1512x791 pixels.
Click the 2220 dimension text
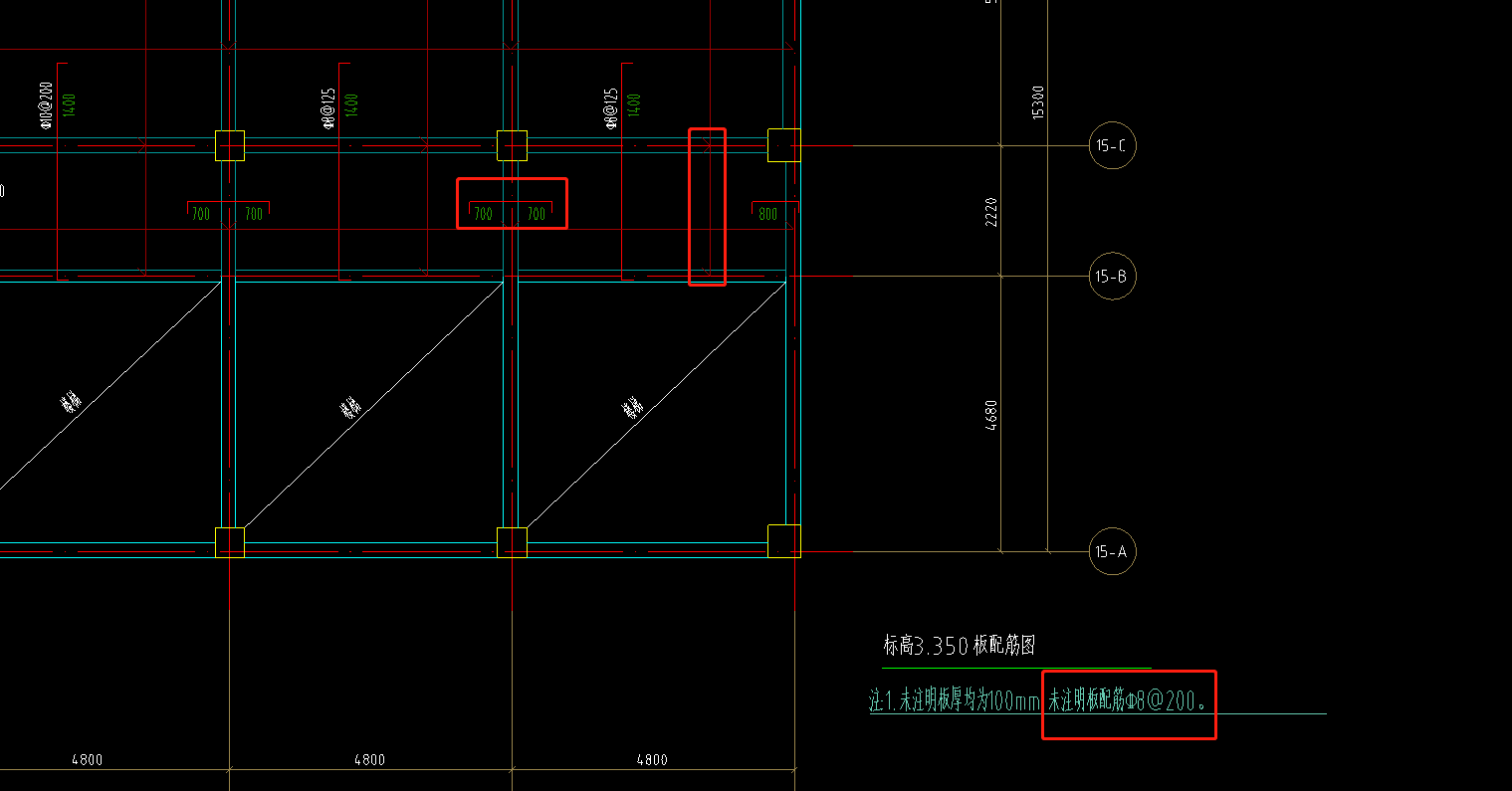(x=991, y=211)
